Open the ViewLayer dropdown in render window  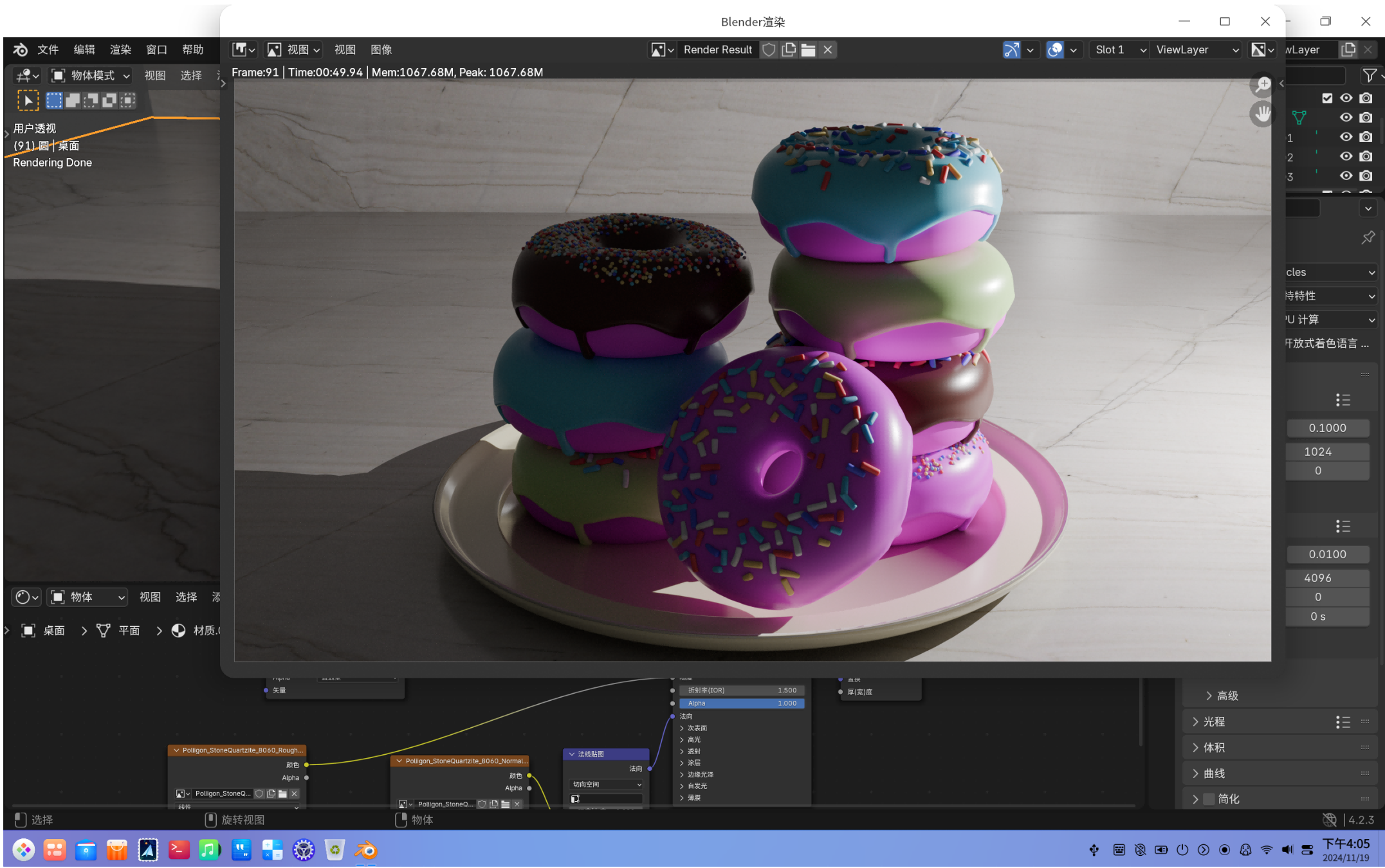(1197, 50)
